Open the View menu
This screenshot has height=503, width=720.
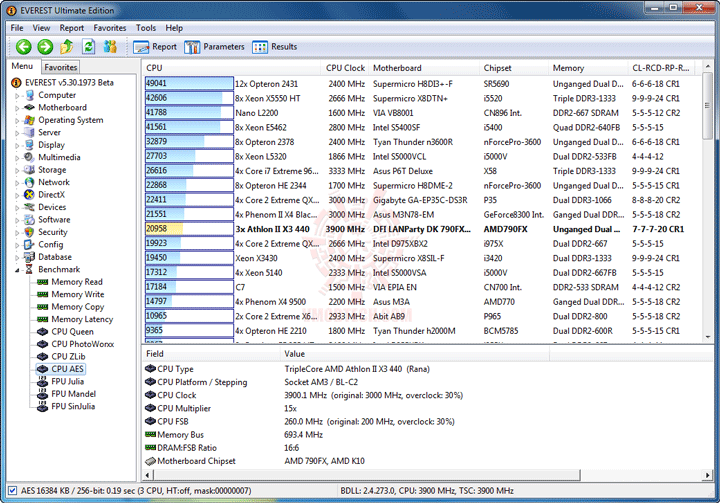point(41,28)
